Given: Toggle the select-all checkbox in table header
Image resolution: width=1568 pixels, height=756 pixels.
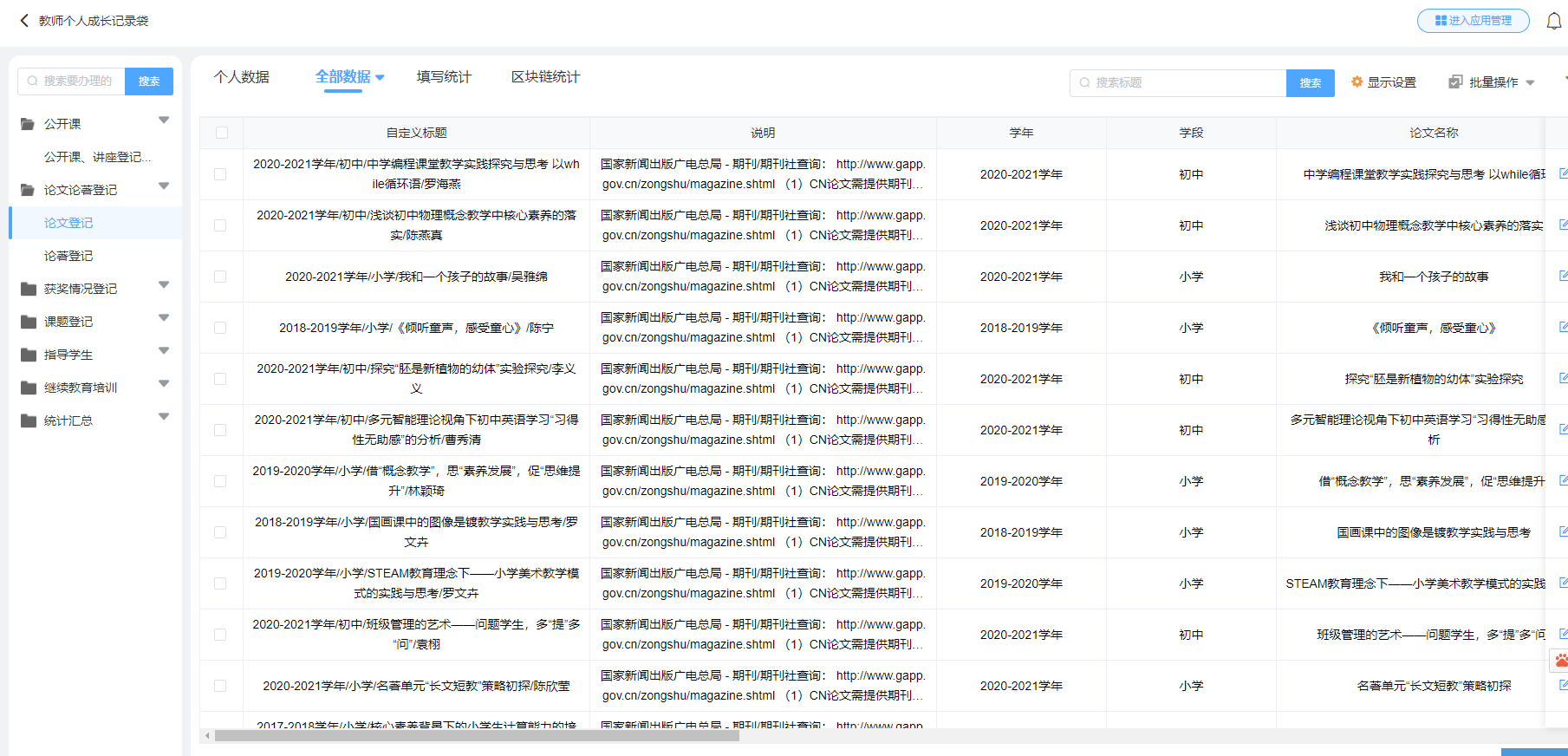Looking at the screenshot, I should 222,133.
